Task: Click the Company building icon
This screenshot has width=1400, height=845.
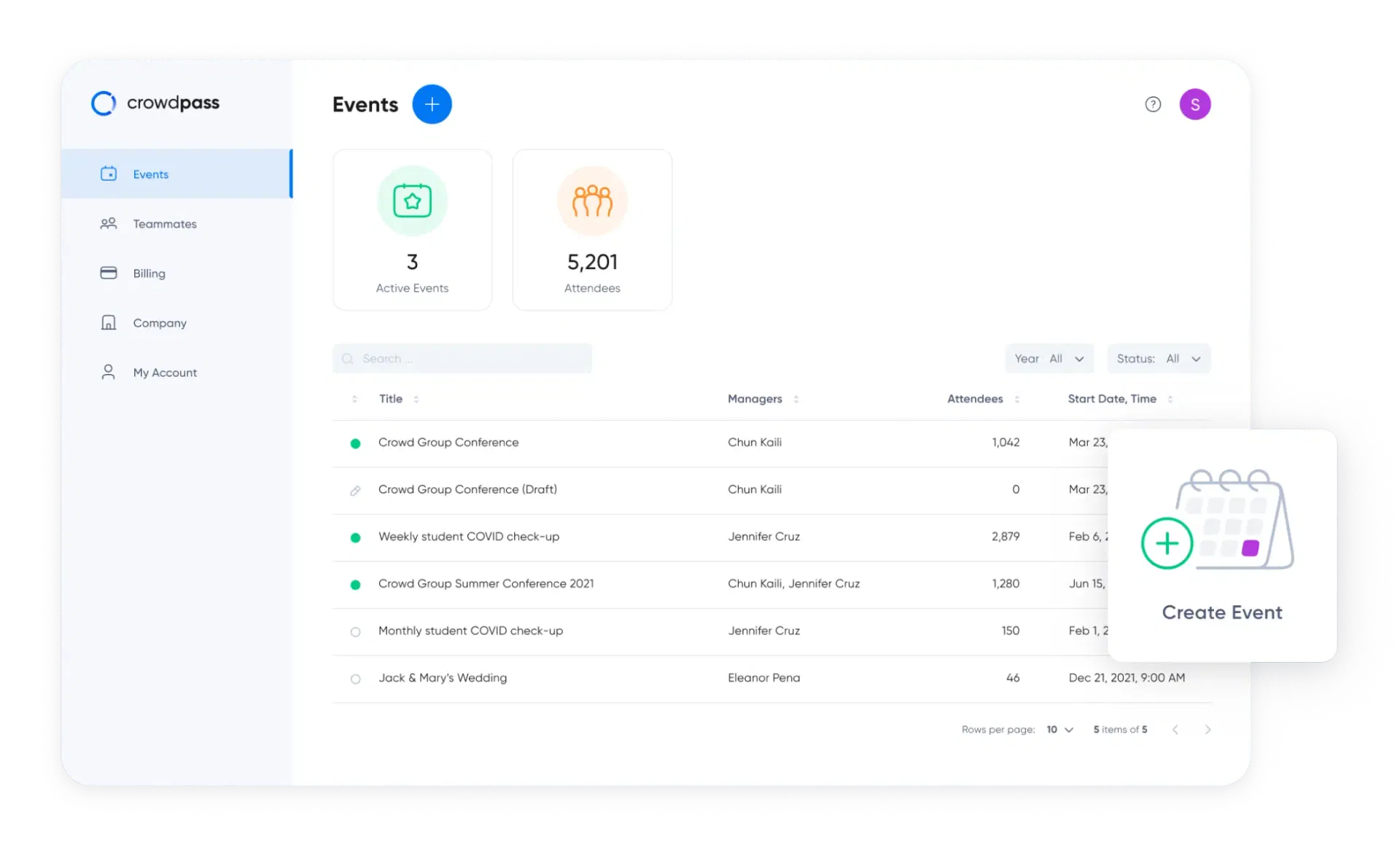Action: tap(108, 322)
